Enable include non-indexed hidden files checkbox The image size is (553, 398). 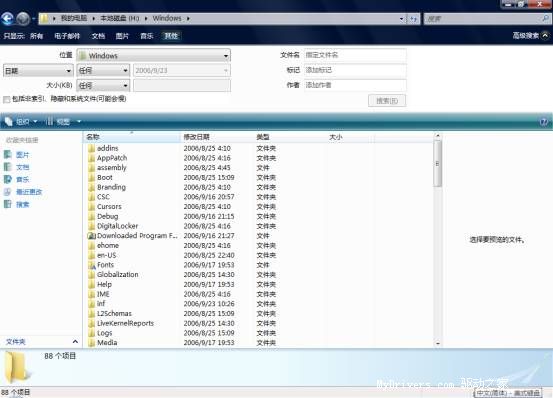tap(6, 100)
